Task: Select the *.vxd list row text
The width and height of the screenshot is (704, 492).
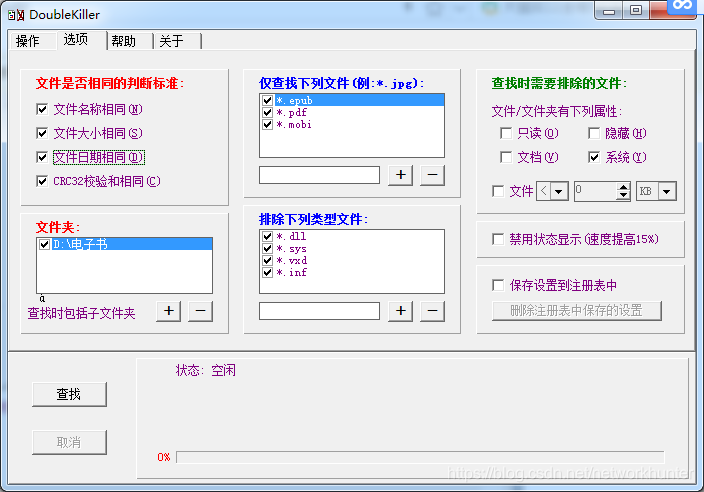Action: pyautogui.click(x=292, y=260)
